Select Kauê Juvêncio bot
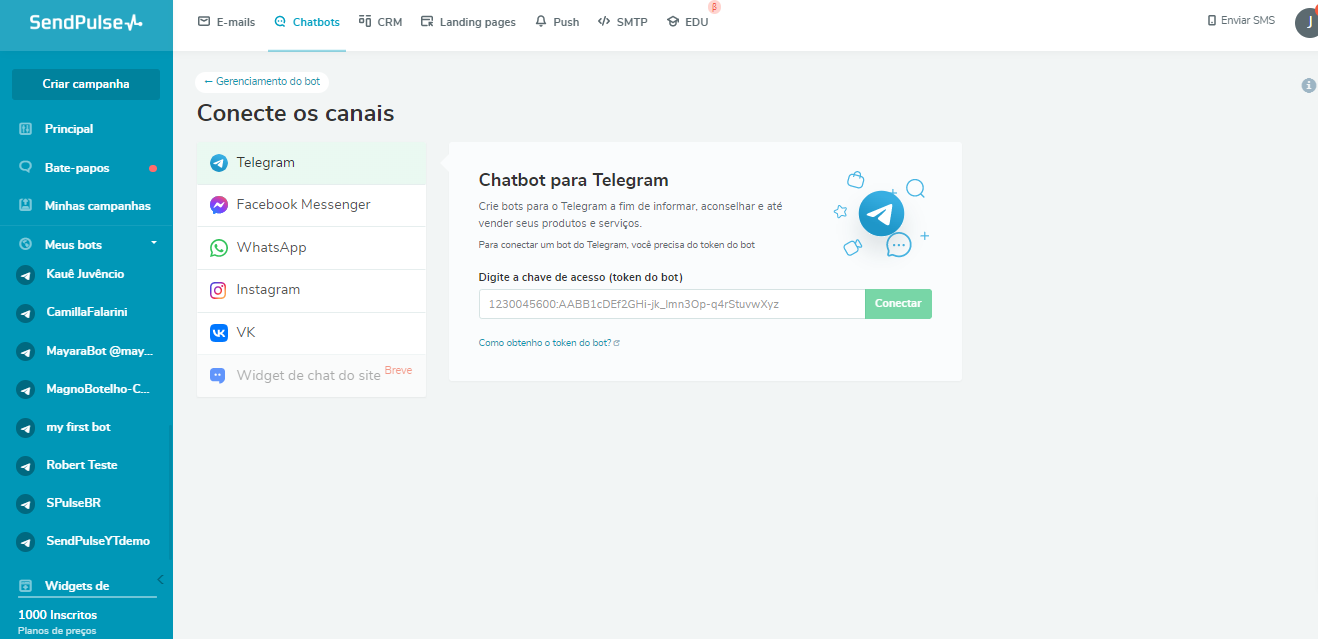 point(86,274)
